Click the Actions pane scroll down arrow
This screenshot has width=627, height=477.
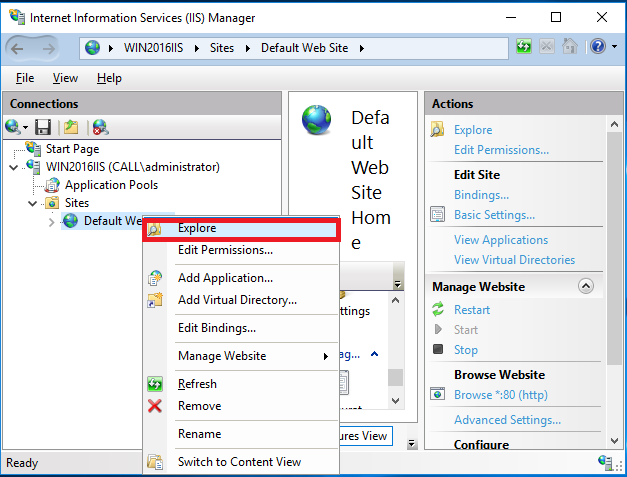tap(615, 441)
